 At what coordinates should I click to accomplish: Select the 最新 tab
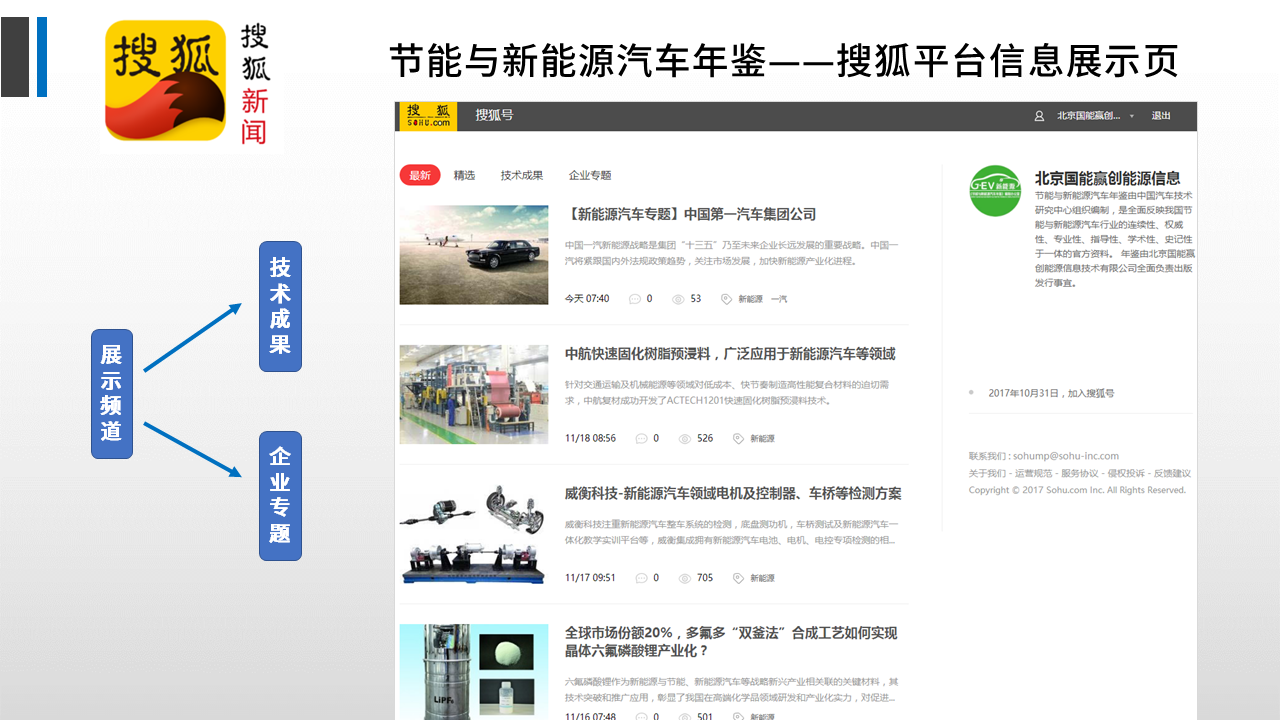click(420, 175)
